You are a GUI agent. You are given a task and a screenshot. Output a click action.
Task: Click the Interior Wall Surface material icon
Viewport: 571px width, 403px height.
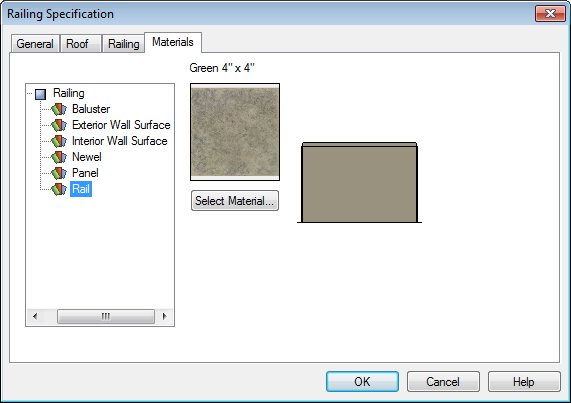point(59,141)
